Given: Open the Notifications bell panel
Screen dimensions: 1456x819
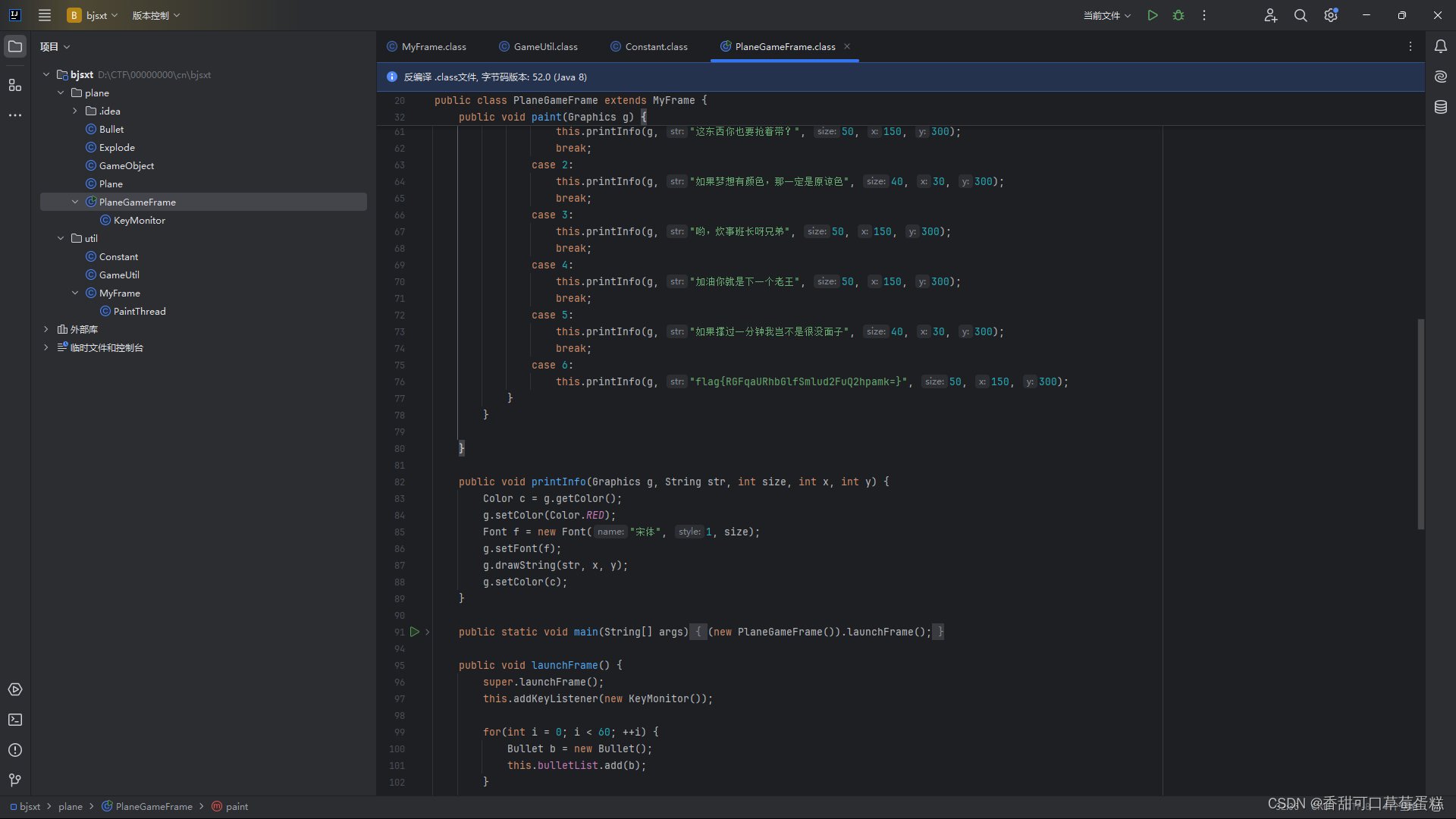Looking at the screenshot, I should click(x=1440, y=46).
